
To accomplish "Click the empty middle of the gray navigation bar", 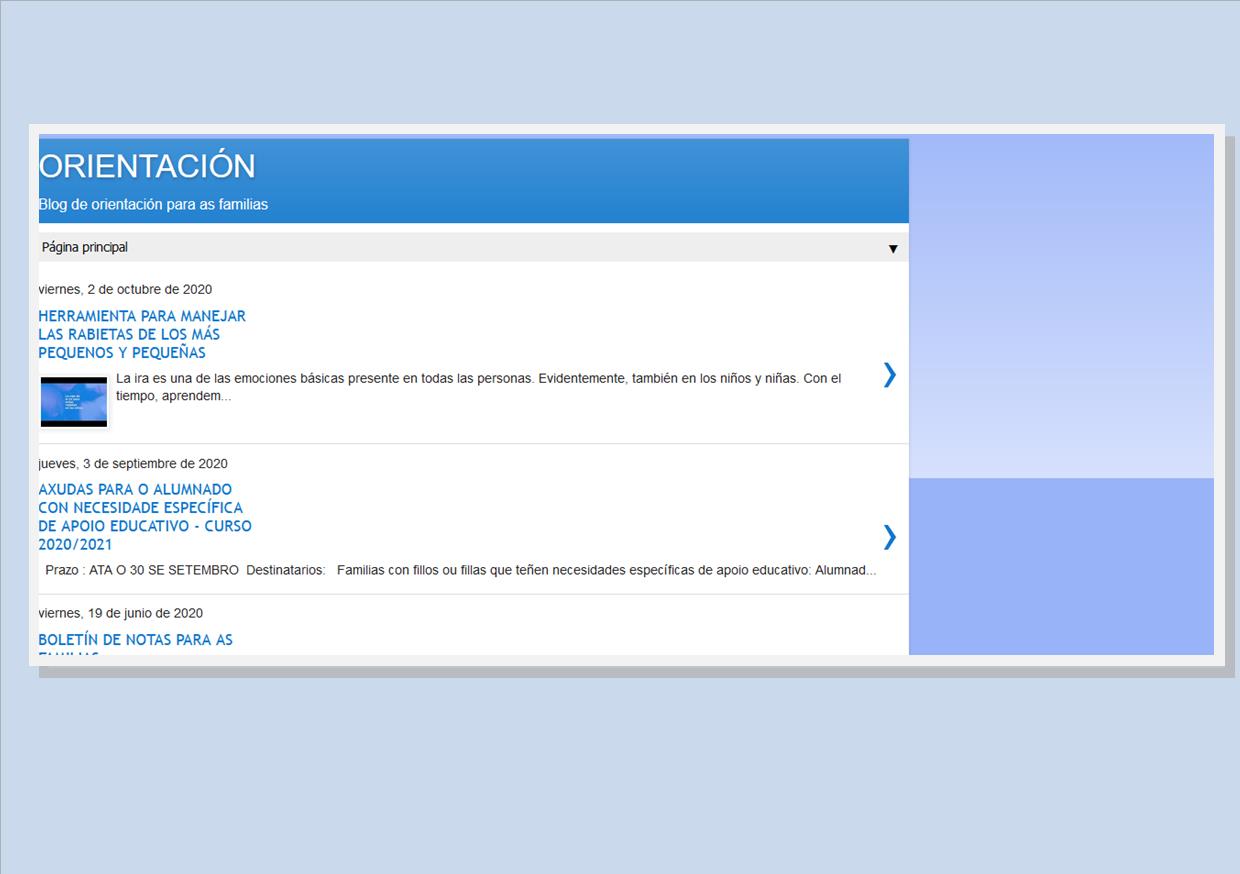I will pos(500,247).
